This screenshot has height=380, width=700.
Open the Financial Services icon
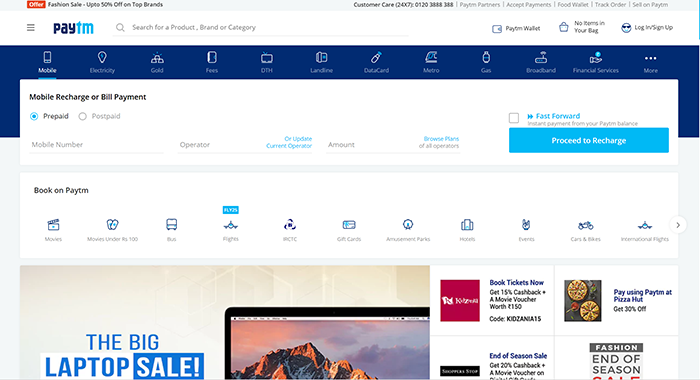[596, 58]
